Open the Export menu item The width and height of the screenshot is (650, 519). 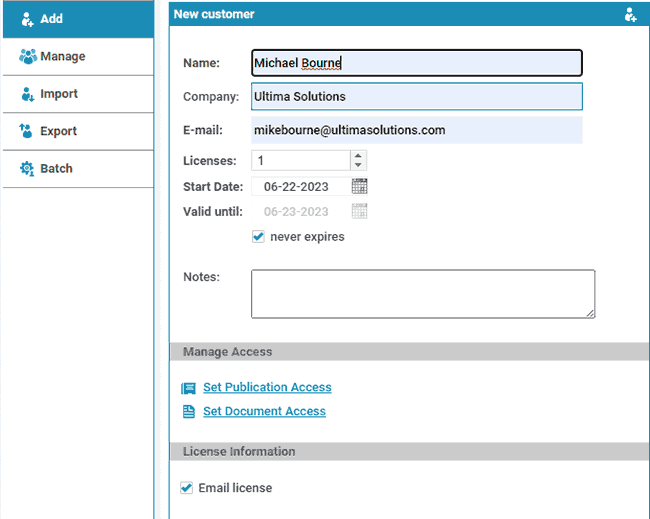(78, 131)
